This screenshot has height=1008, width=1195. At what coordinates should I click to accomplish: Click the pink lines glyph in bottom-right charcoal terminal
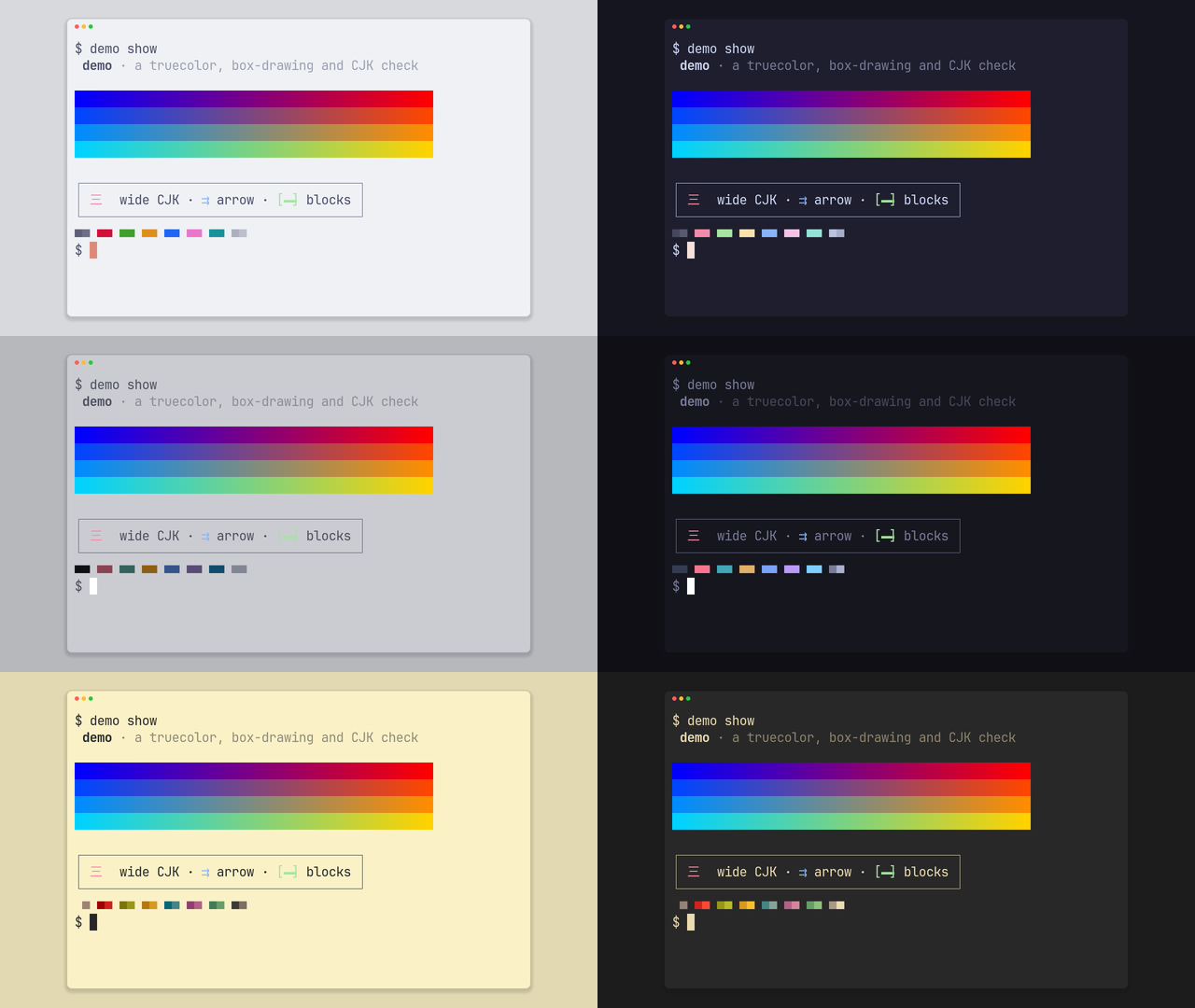(694, 872)
